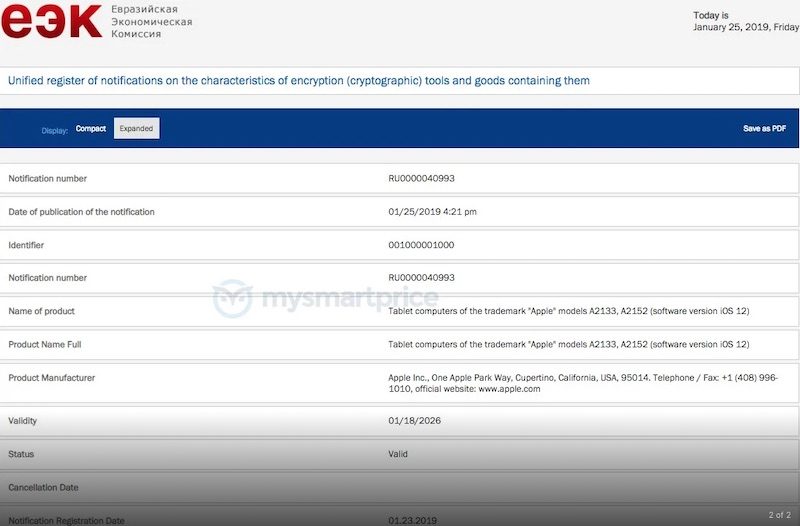Image resolution: width=800 pixels, height=526 pixels.
Task: Click the Status value 'Valid'
Action: (x=397, y=454)
